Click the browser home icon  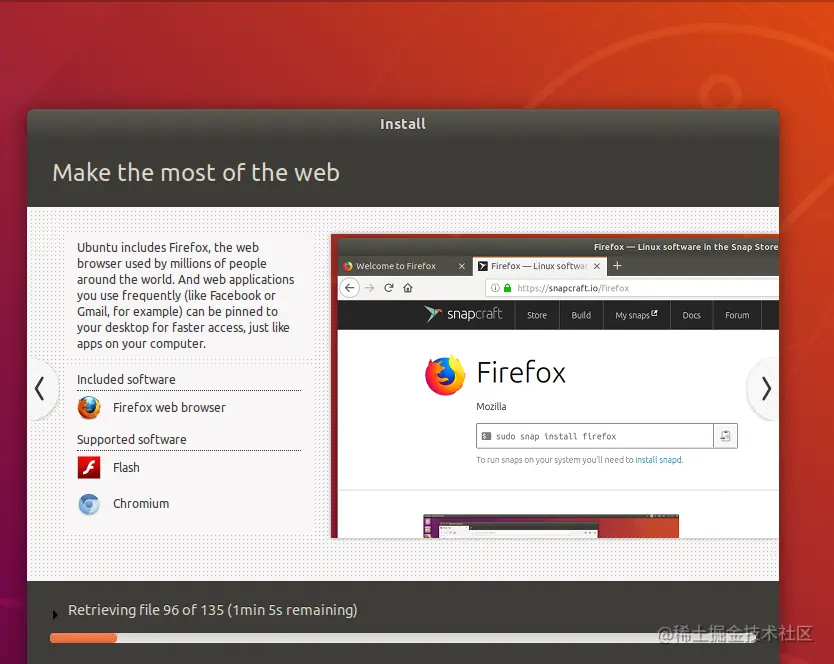tap(408, 288)
